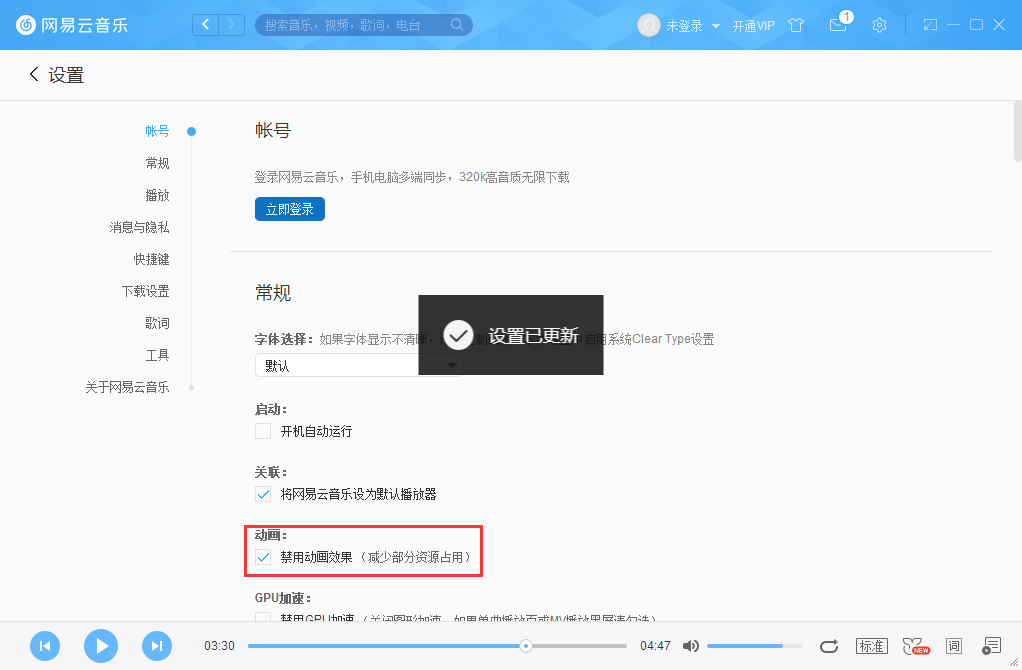Play the current track
This screenshot has width=1022, height=670.
100,646
